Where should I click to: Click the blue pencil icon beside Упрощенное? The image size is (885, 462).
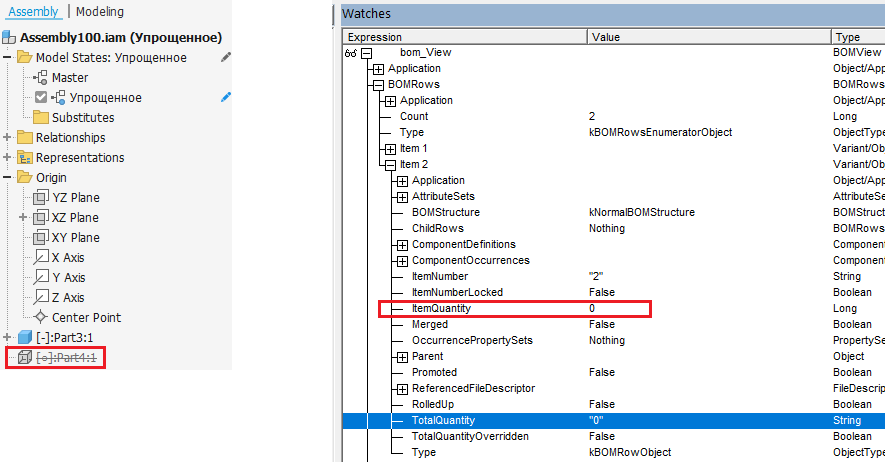click(x=226, y=97)
